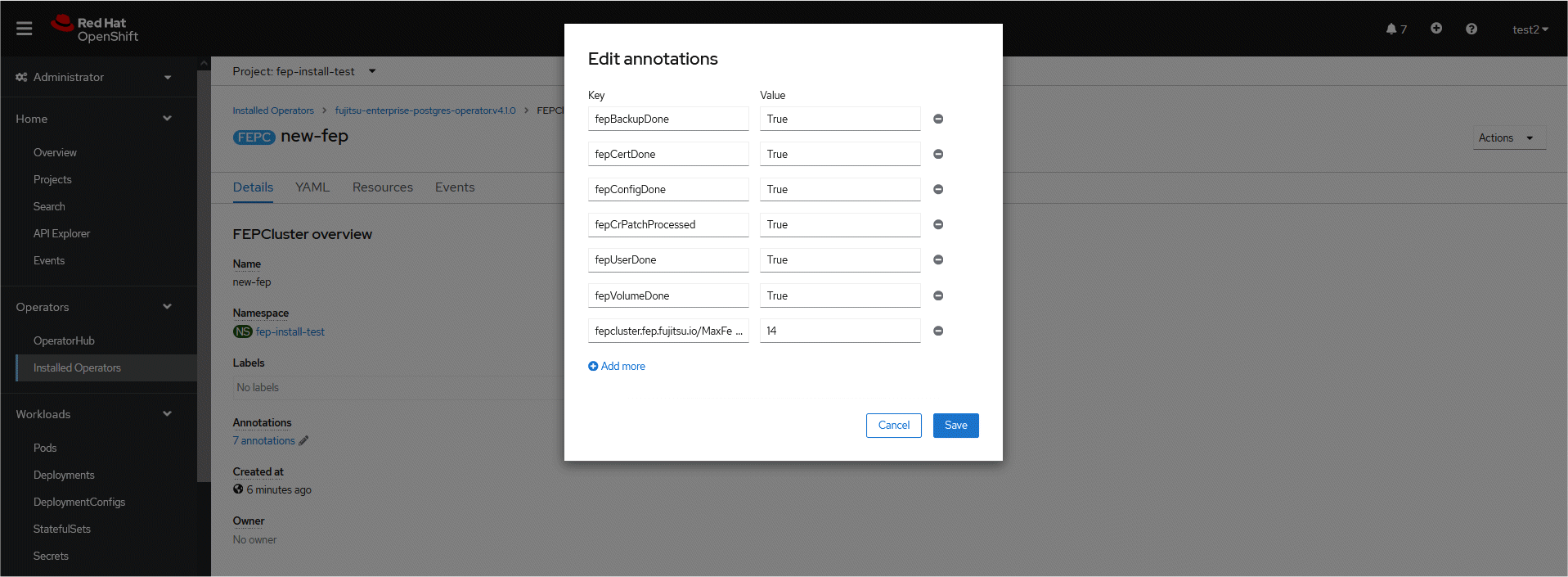Remove the fepCrPatchProcessed annotation row
The height and width of the screenshot is (577, 1568).
[x=938, y=224]
